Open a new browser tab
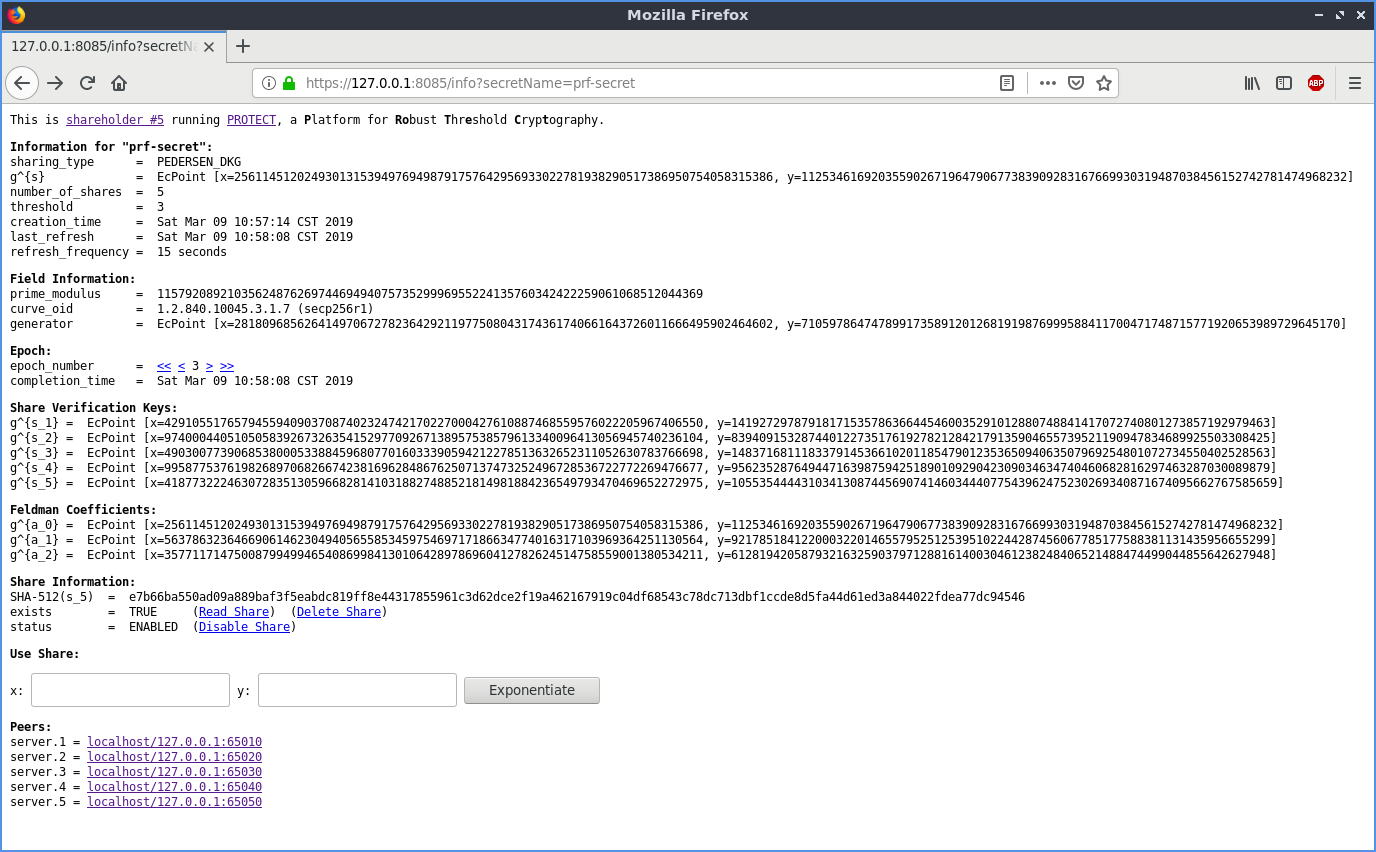 (x=242, y=46)
